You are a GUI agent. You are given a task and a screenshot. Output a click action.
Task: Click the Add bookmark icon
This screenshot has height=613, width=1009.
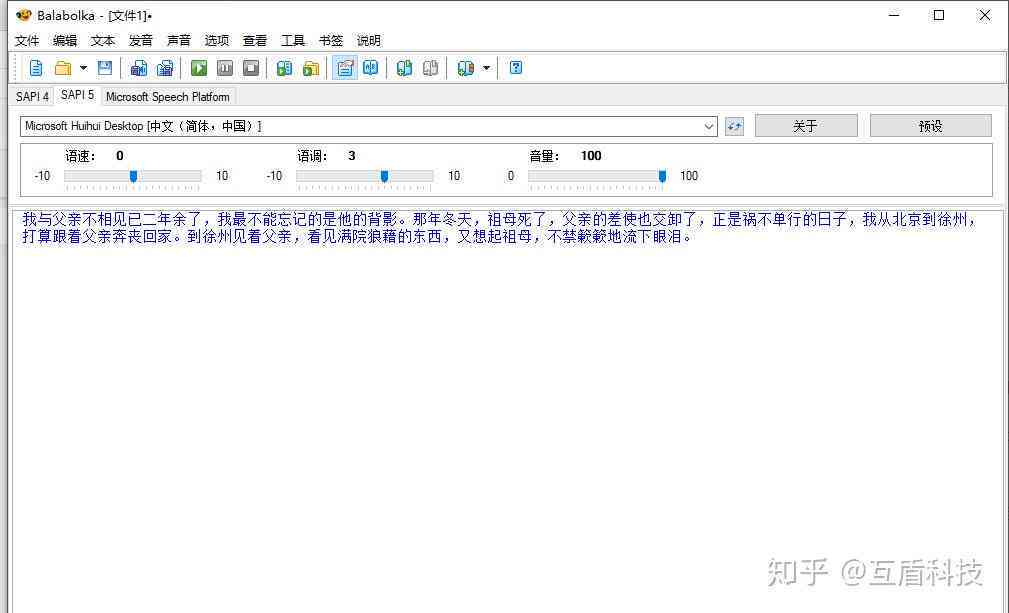[x=404, y=68]
